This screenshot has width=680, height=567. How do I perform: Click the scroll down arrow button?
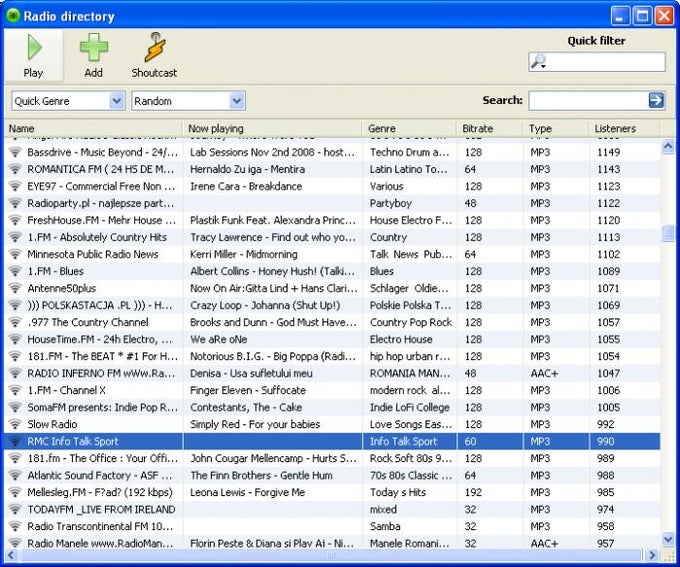[668, 541]
